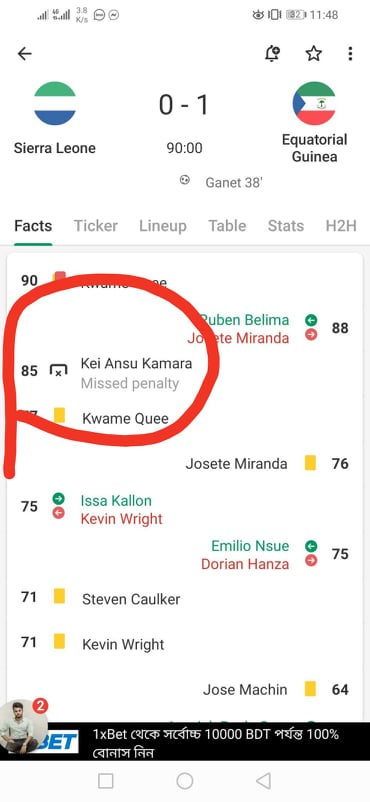
Task: Tap the missed penalty icon at 85
Action: [58, 371]
